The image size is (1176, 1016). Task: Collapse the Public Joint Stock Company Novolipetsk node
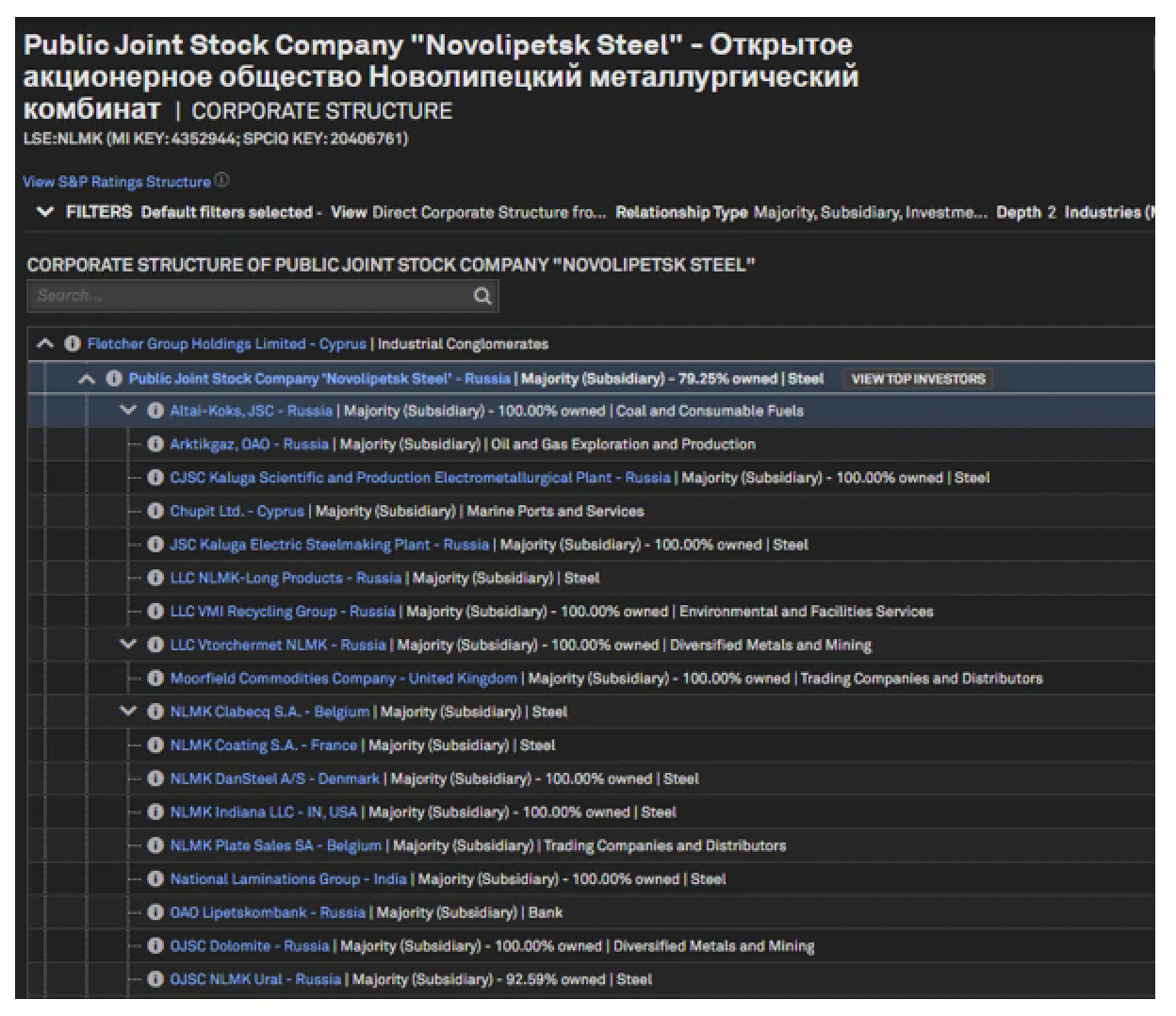tap(87, 379)
